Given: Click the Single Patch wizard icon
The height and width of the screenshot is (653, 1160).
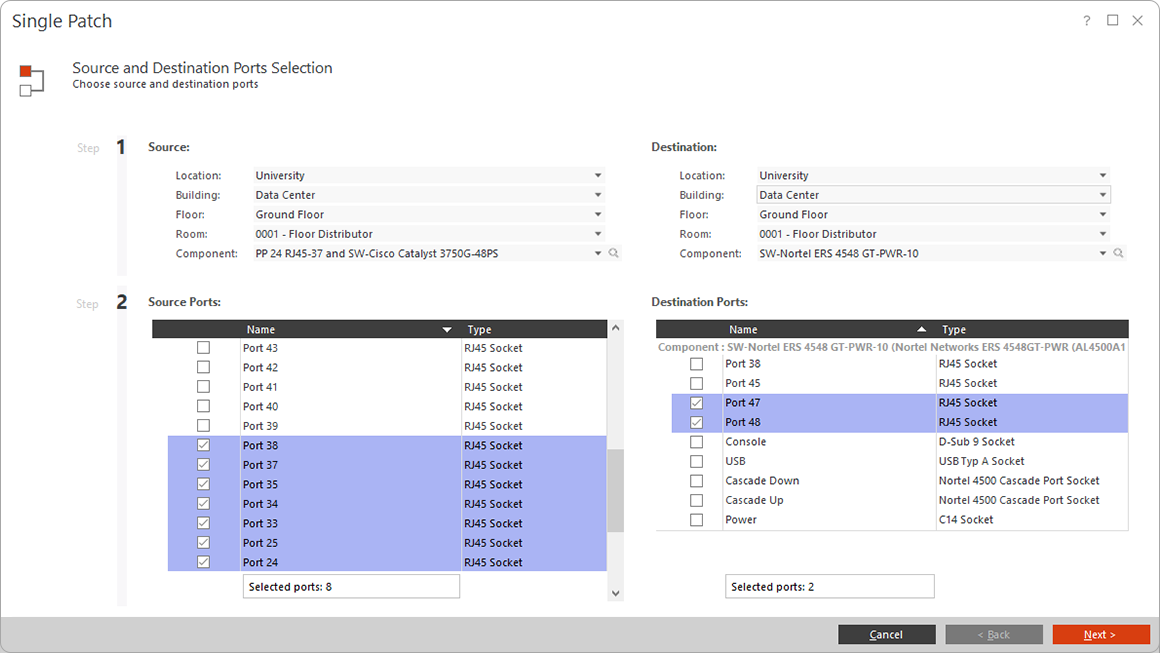Looking at the screenshot, I should point(31,80).
